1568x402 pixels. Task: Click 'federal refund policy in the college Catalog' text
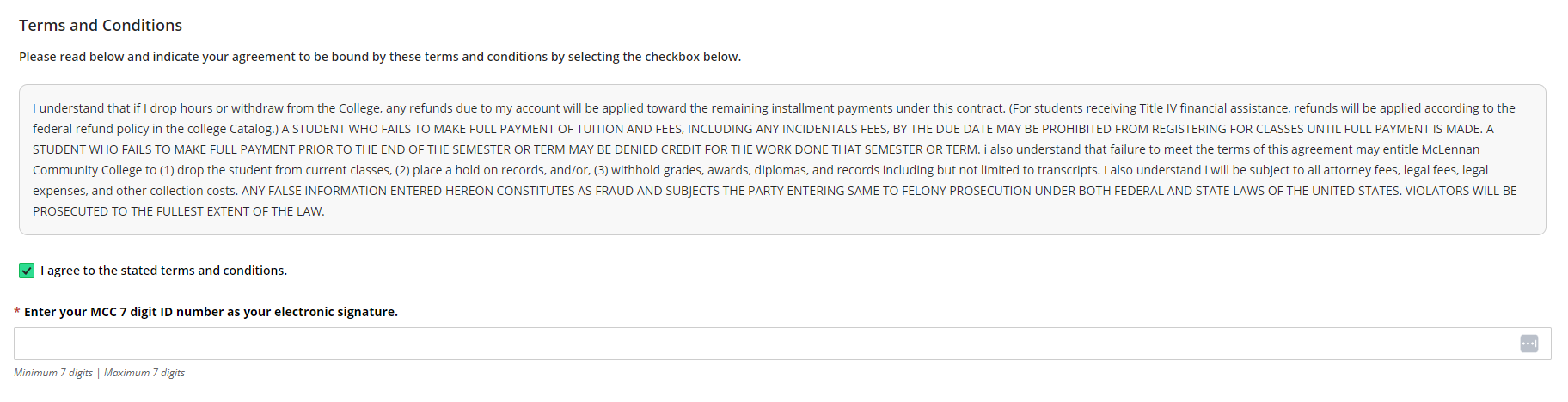pyautogui.click(x=155, y=129)
